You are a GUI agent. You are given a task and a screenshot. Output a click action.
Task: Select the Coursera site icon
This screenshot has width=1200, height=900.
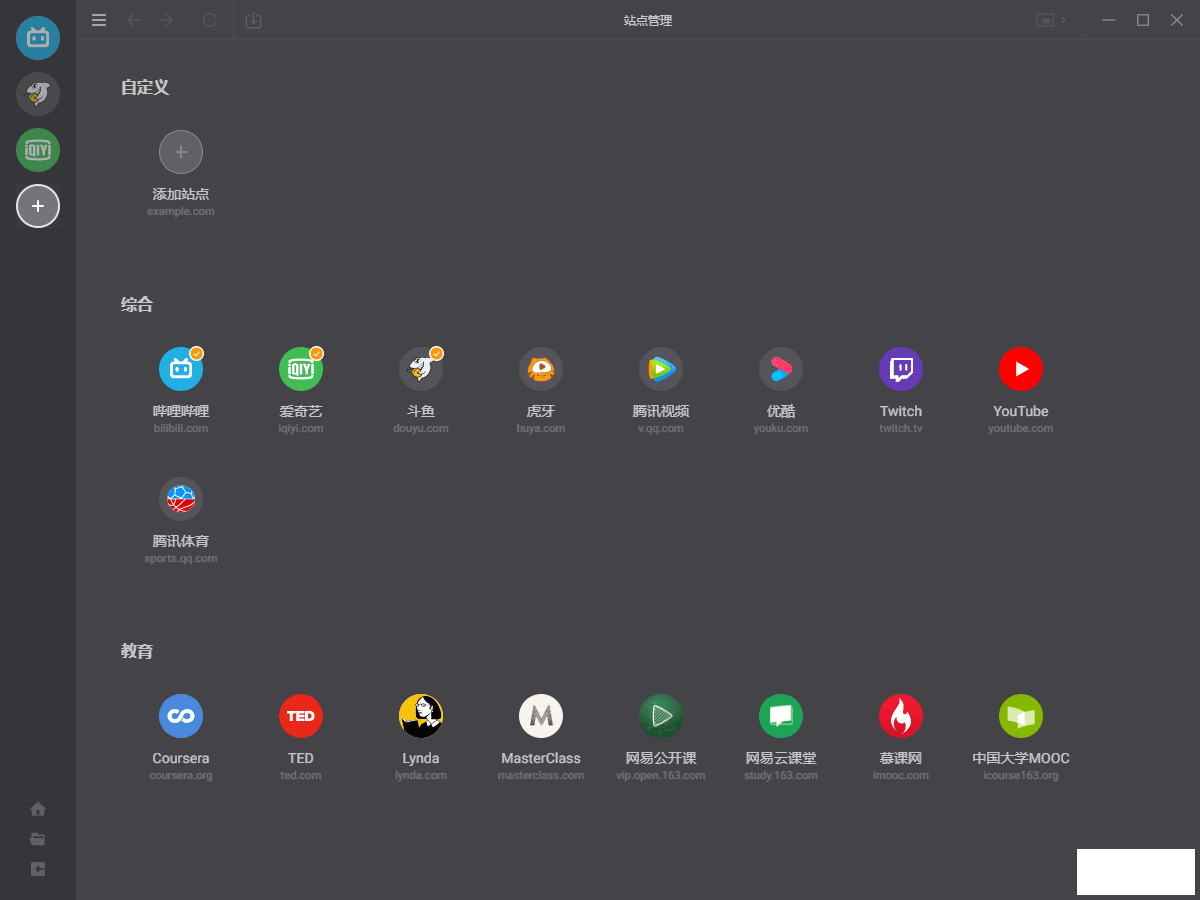pyautogui.click(x=181, y=716)
